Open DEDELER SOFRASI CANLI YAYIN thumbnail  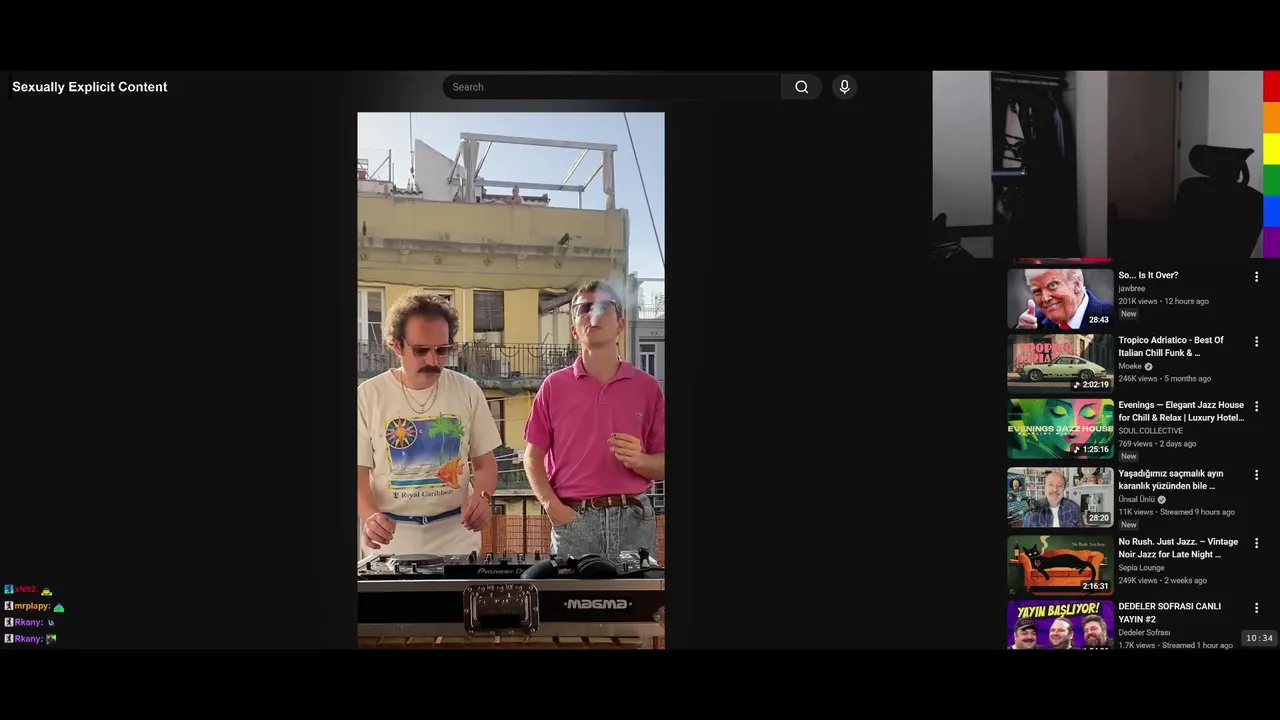coord(1060,625)
